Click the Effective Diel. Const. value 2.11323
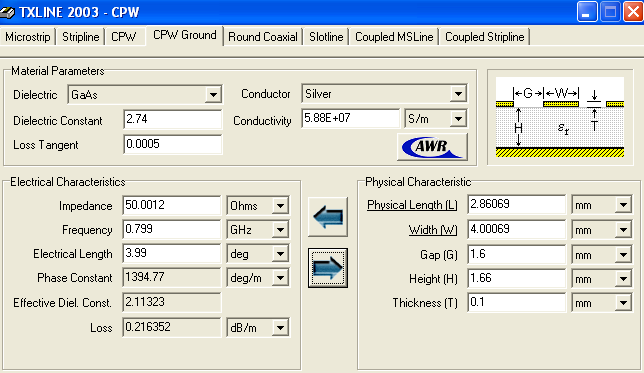 click(171, 302)
